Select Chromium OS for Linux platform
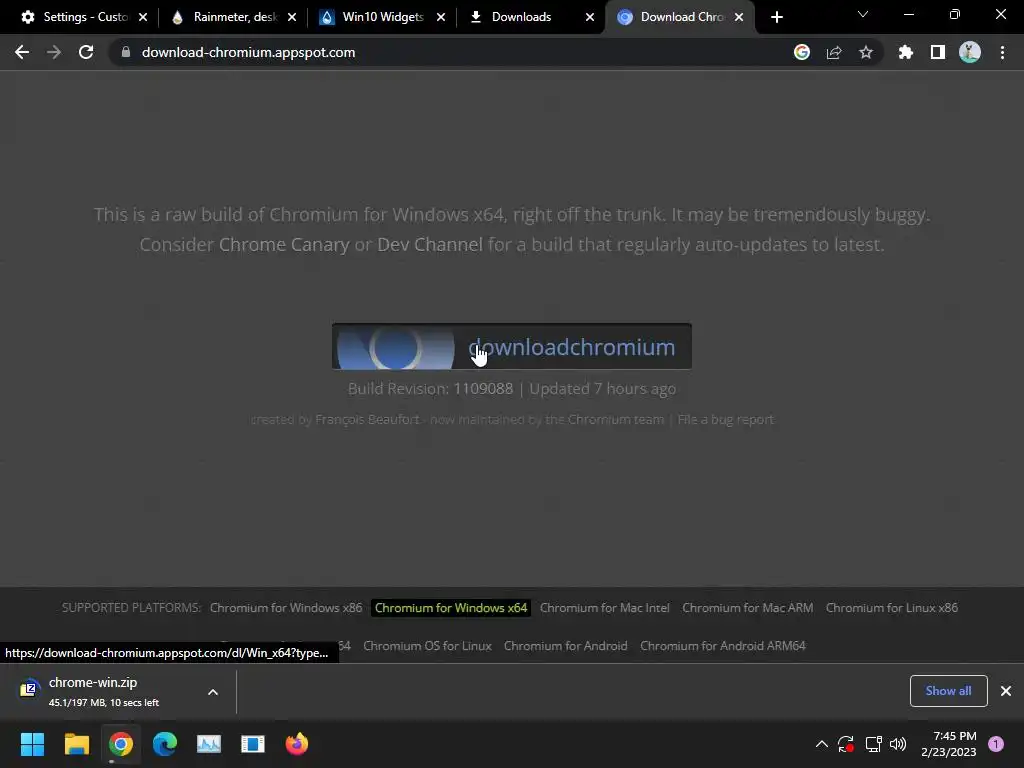This screenshot has height=768, width=1024. coord(427,646)
